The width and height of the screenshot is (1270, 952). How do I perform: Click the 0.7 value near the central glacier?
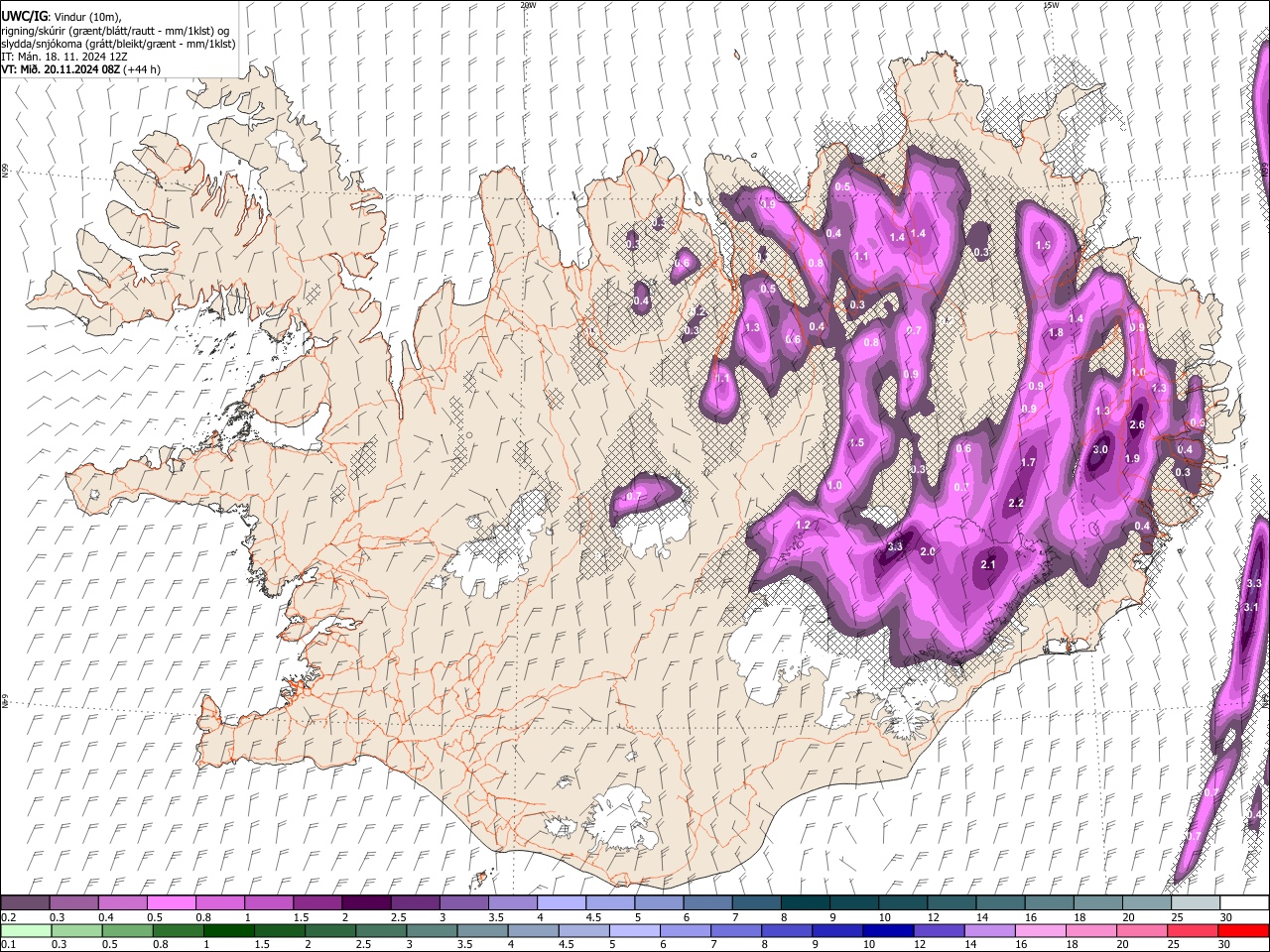click(x=635, y=496)
